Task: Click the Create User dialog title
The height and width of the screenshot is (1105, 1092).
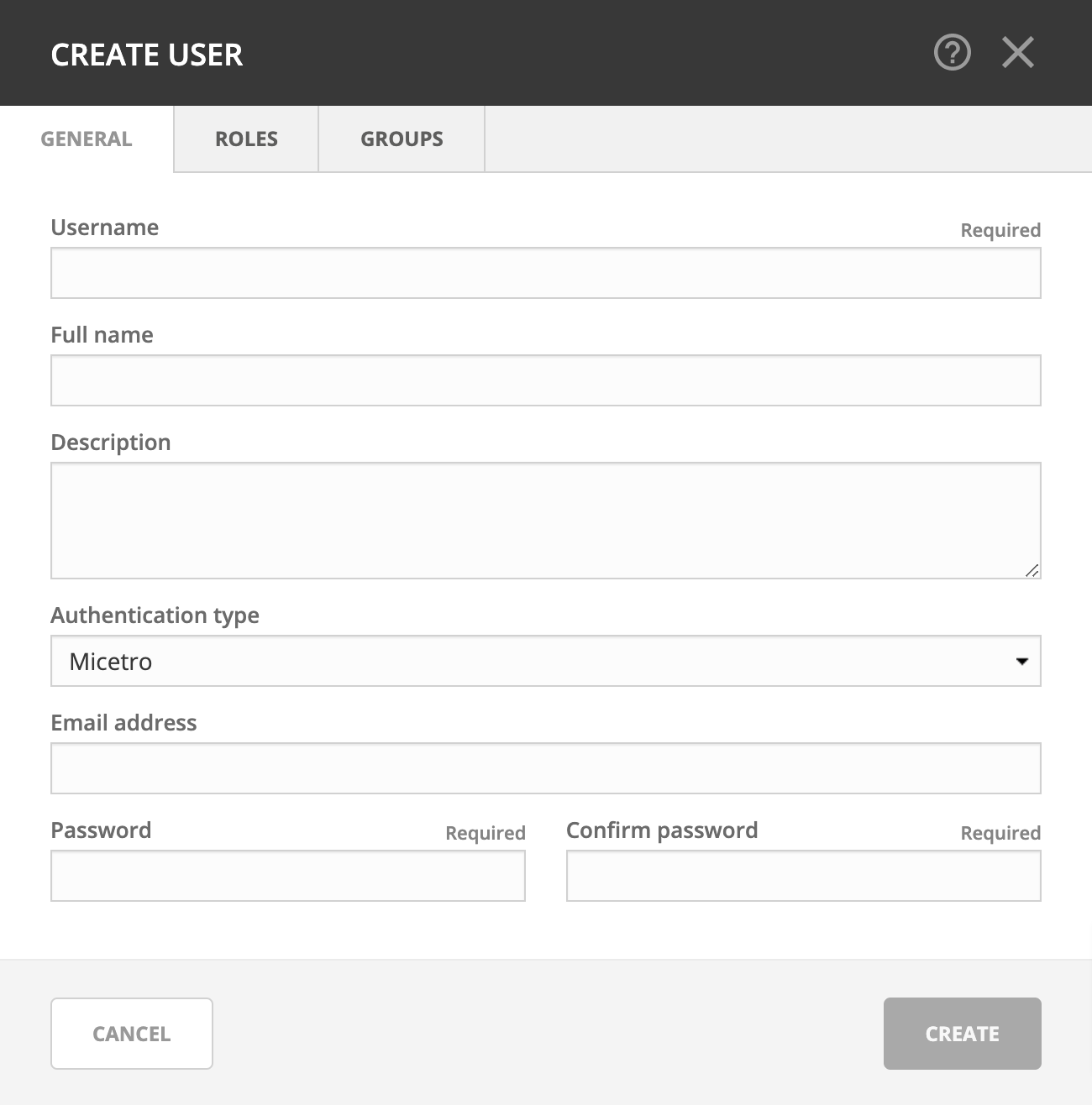Action: 147,55
